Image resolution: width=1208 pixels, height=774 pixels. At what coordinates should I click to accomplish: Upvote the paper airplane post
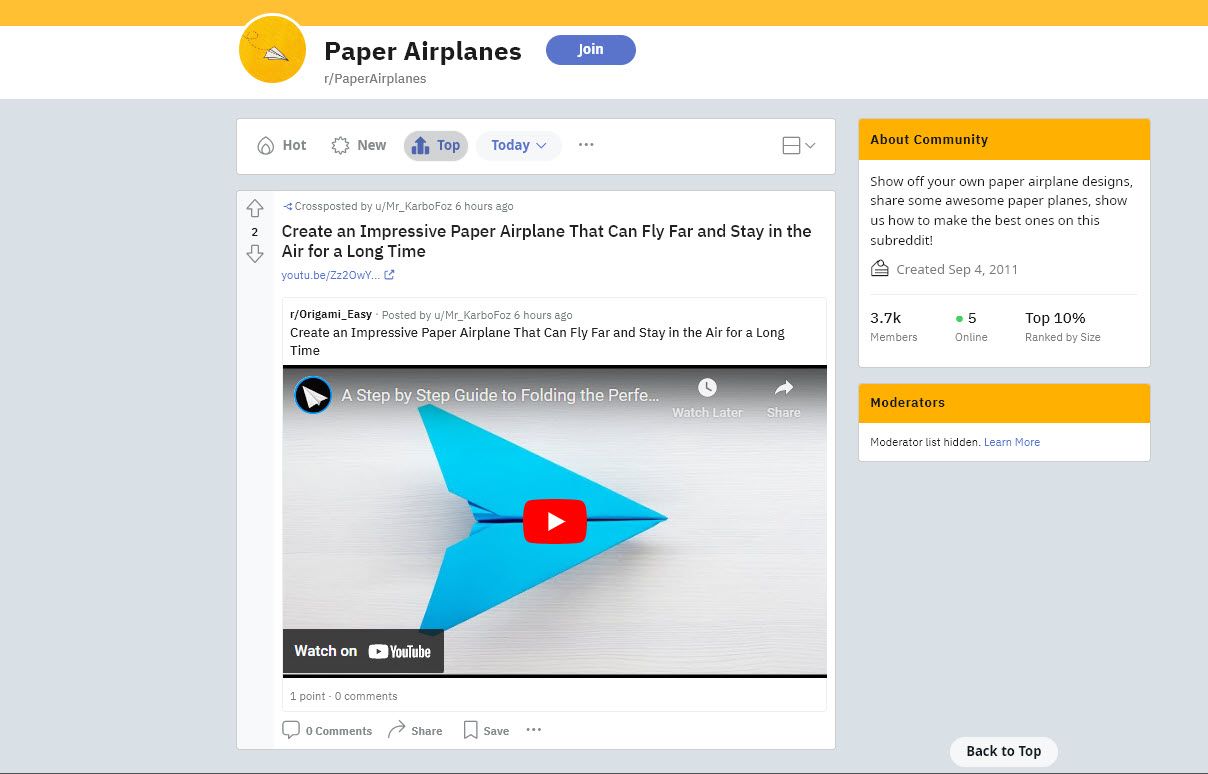(x=255, y=208)
